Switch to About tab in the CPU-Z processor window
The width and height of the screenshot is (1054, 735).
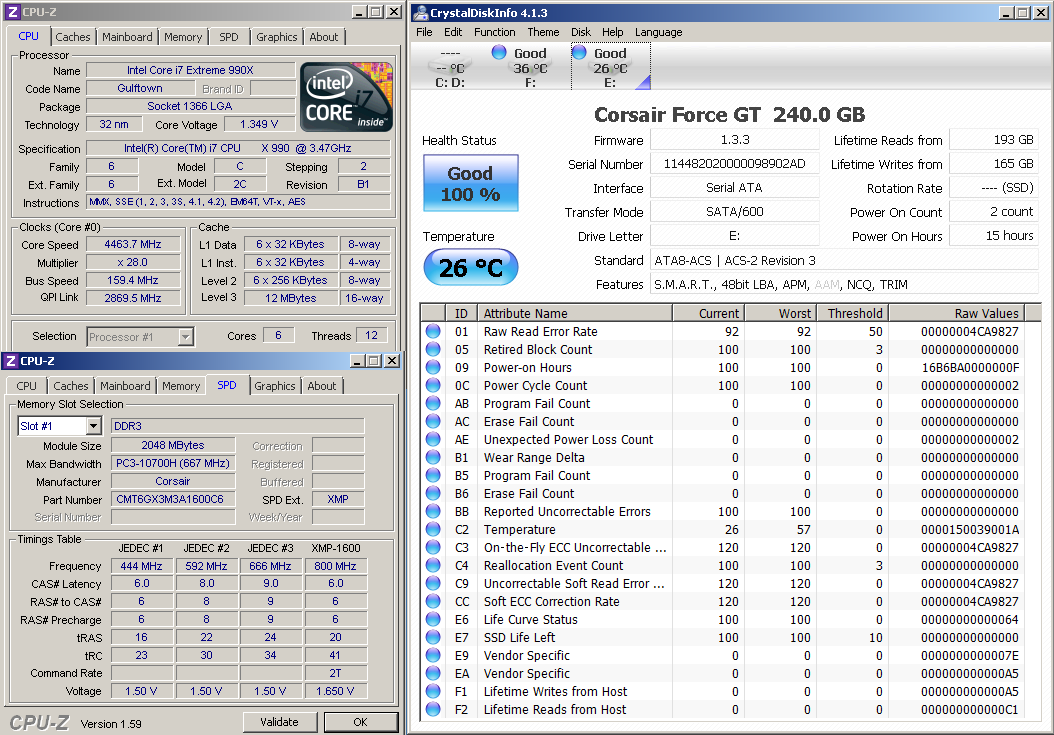click(324, 37)
